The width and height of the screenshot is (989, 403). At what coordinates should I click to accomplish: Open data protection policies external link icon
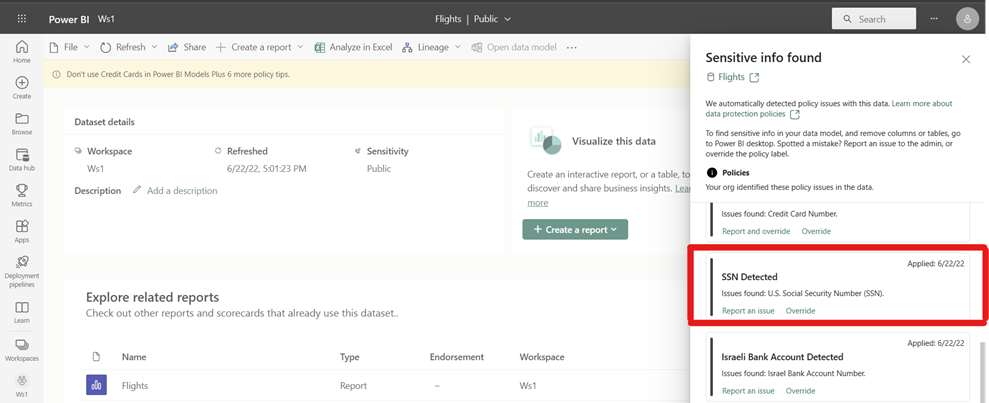pyautogui.click(x=795, y=114)
